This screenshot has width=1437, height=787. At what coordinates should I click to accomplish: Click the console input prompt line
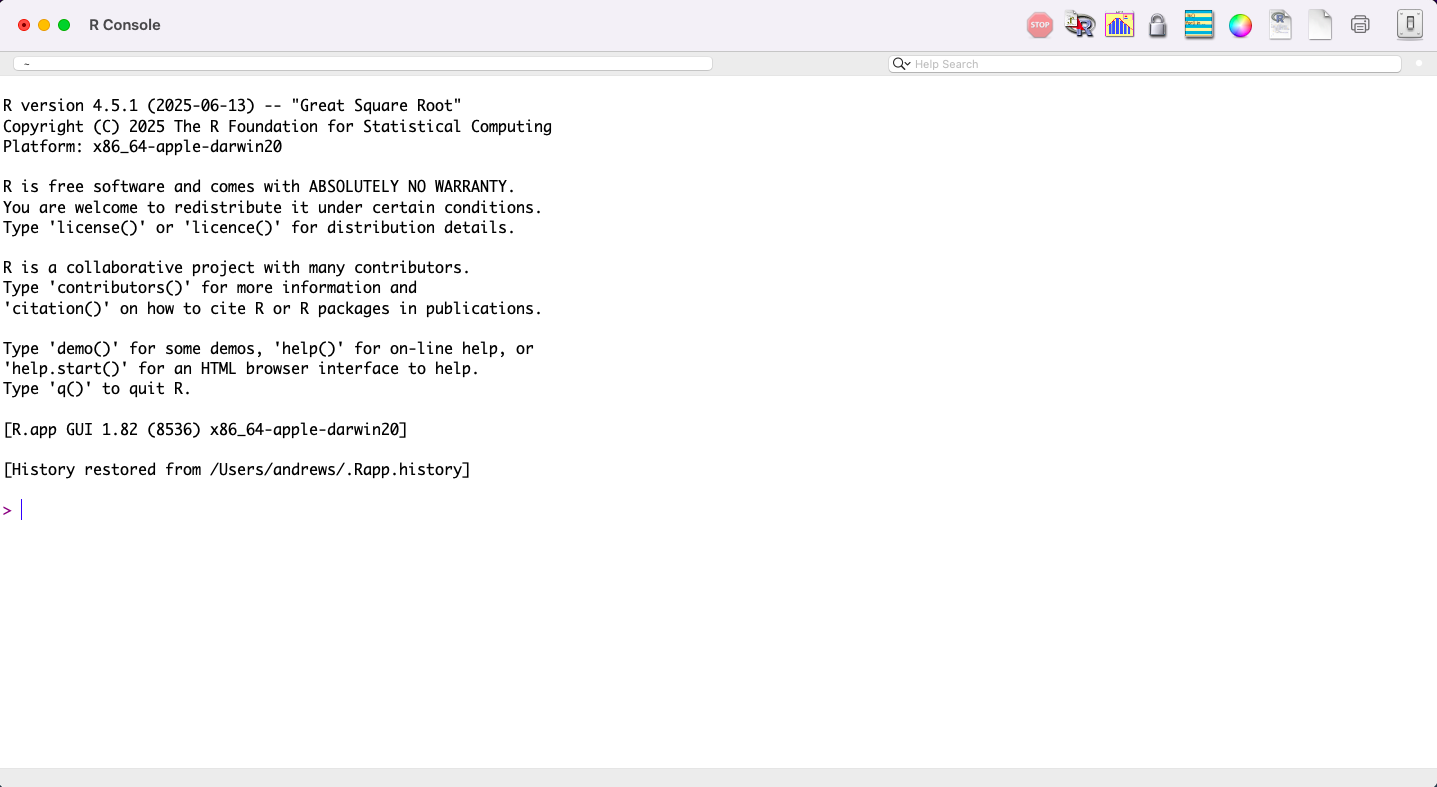pos(400,510)
